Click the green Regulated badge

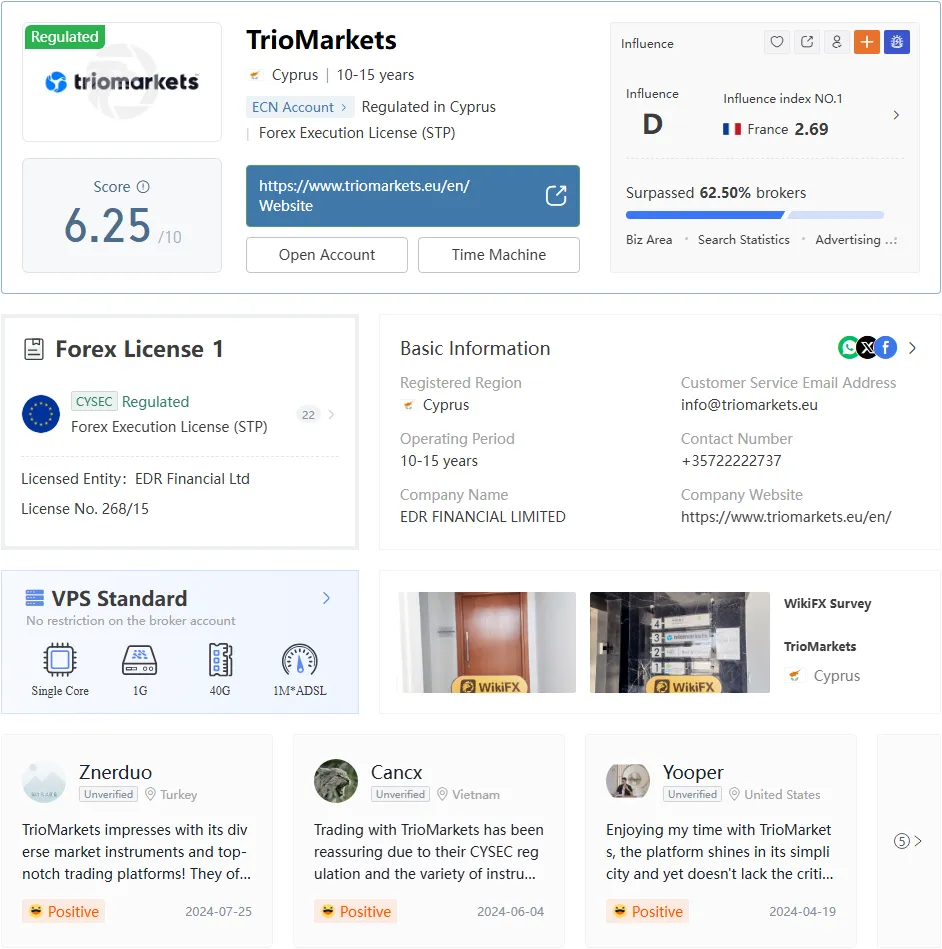tap(65, 37)
